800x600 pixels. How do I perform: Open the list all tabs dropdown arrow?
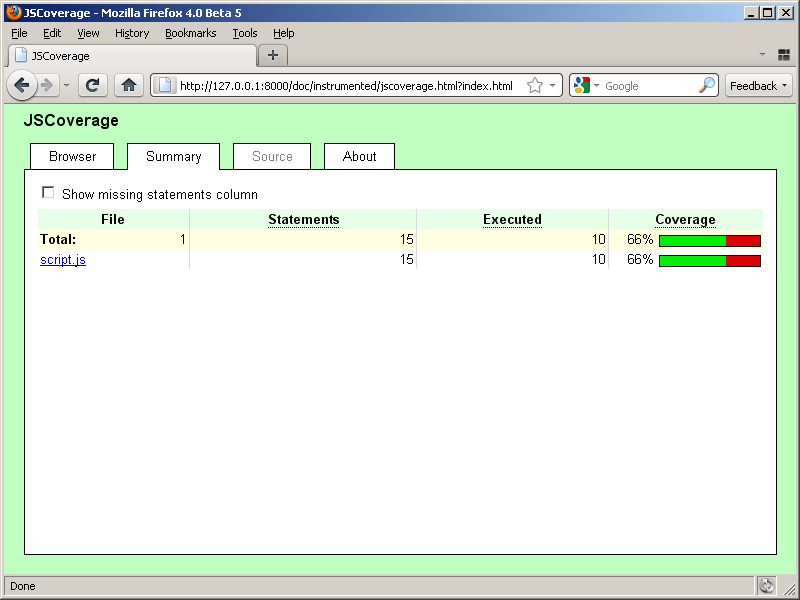click(x=762, y=54)
